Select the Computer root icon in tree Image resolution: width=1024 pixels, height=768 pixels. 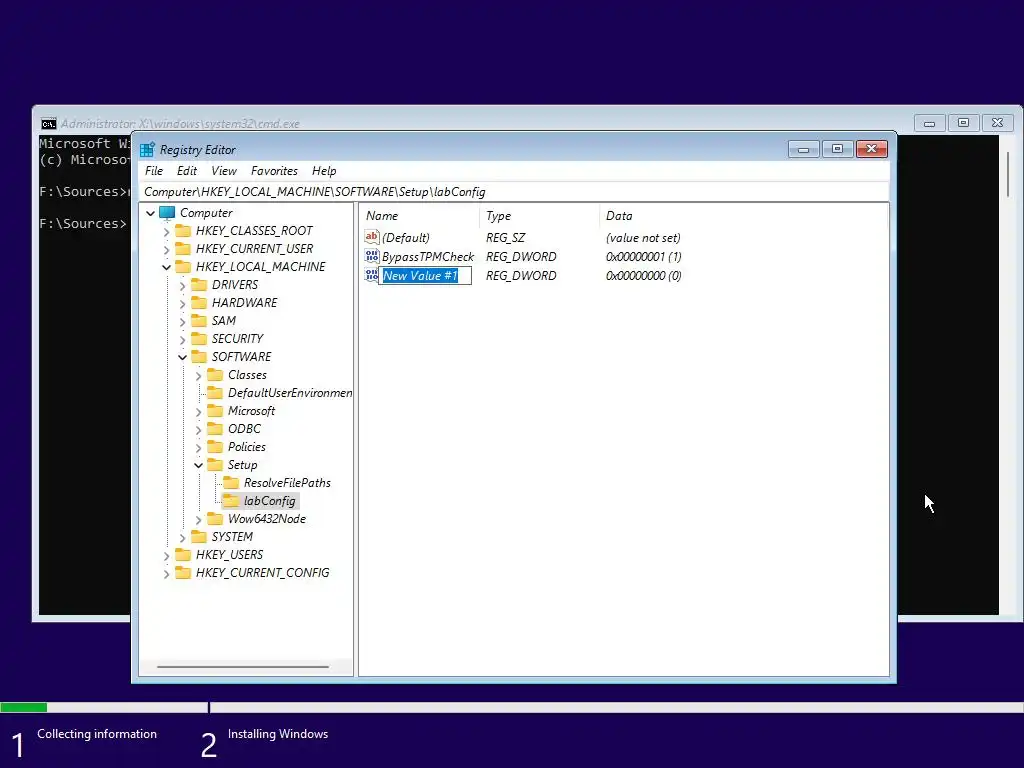[167, 213]
